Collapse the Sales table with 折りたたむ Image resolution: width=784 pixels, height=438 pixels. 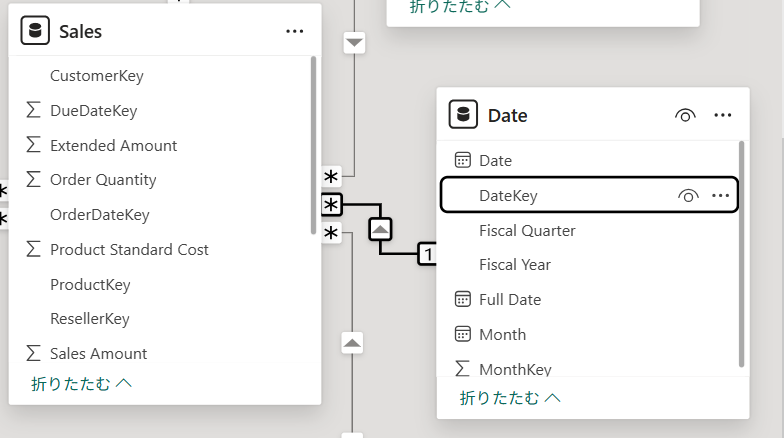tap(81, 384)
